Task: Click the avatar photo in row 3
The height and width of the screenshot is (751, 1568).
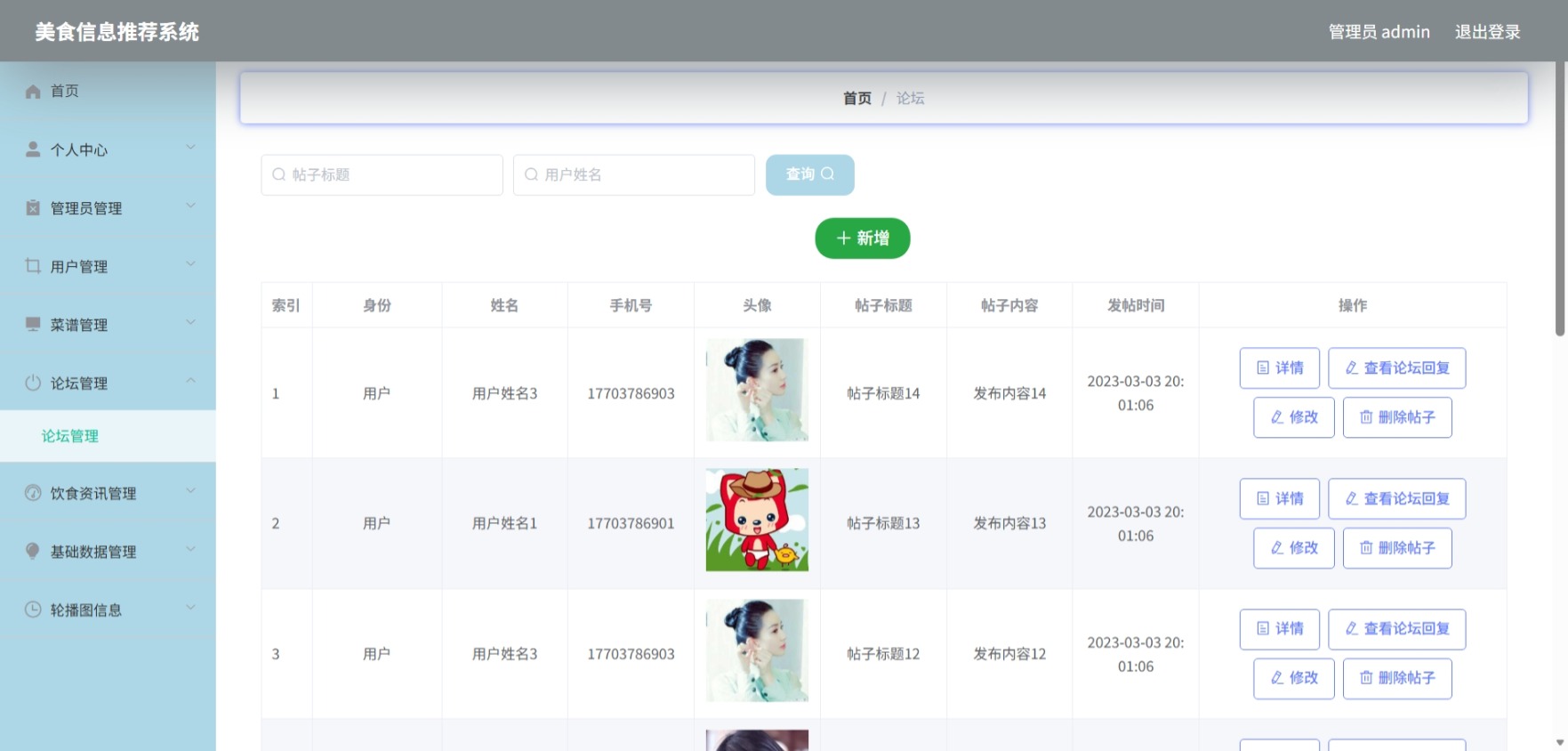Action: pos(757,650)
